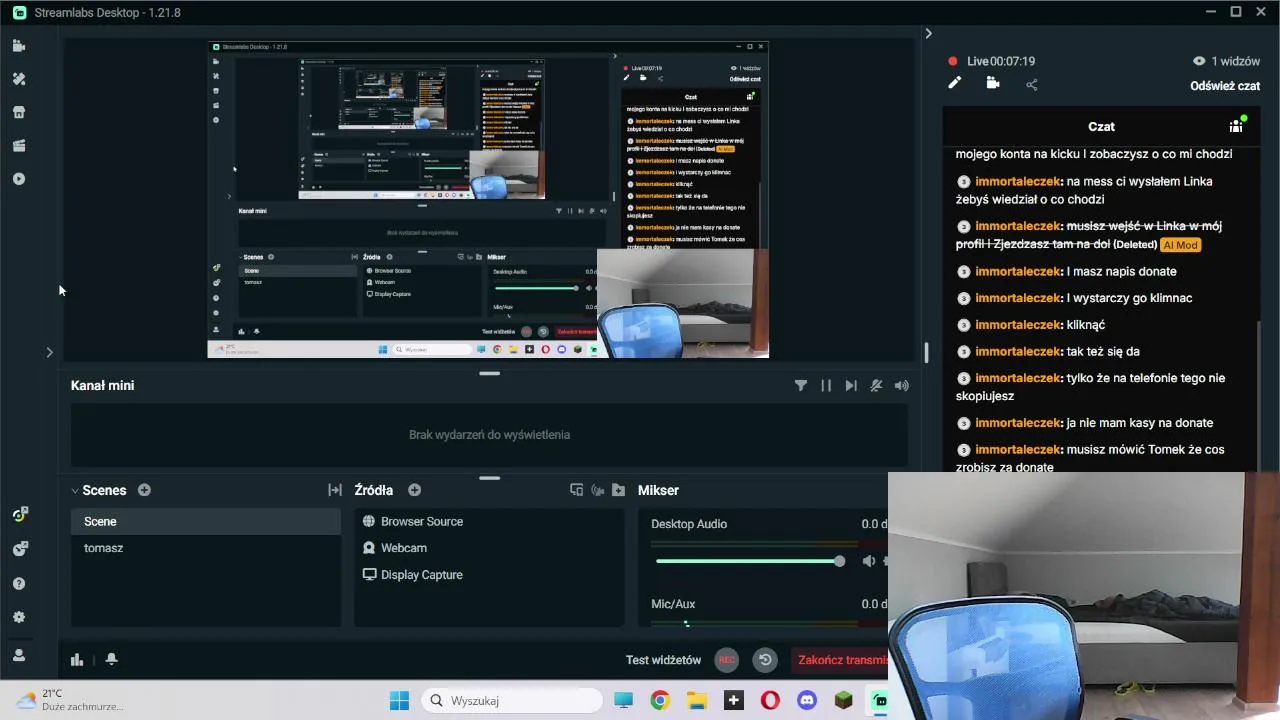The width and height of the screenshot is (1280, 720).
Task: Select the tomasz scene
Action: (x=206, y=548)
